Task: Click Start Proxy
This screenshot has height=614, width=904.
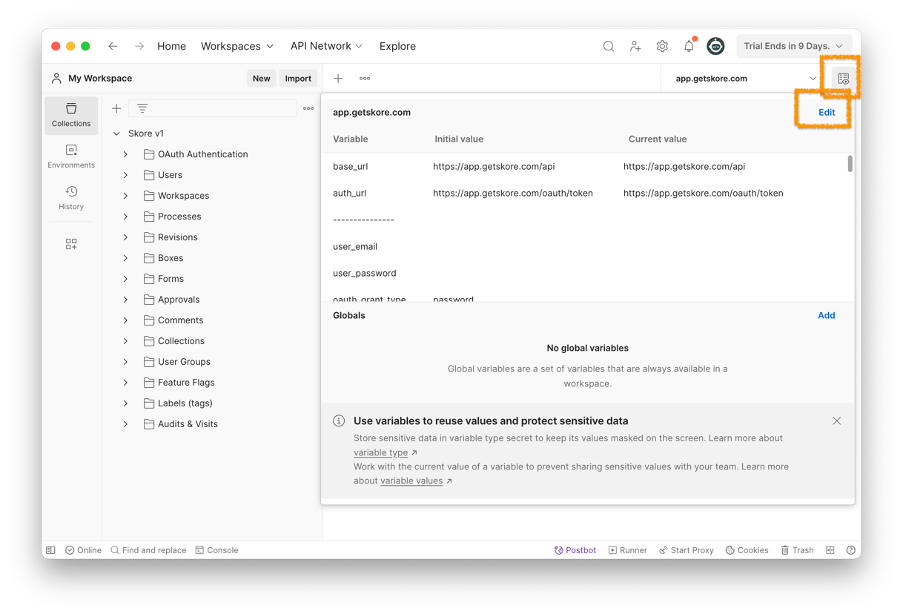Action: (686, 550)
